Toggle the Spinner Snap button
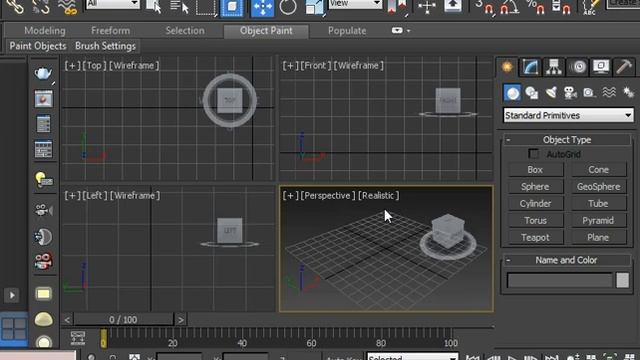The image size is (640, 360). click(561, 7)
